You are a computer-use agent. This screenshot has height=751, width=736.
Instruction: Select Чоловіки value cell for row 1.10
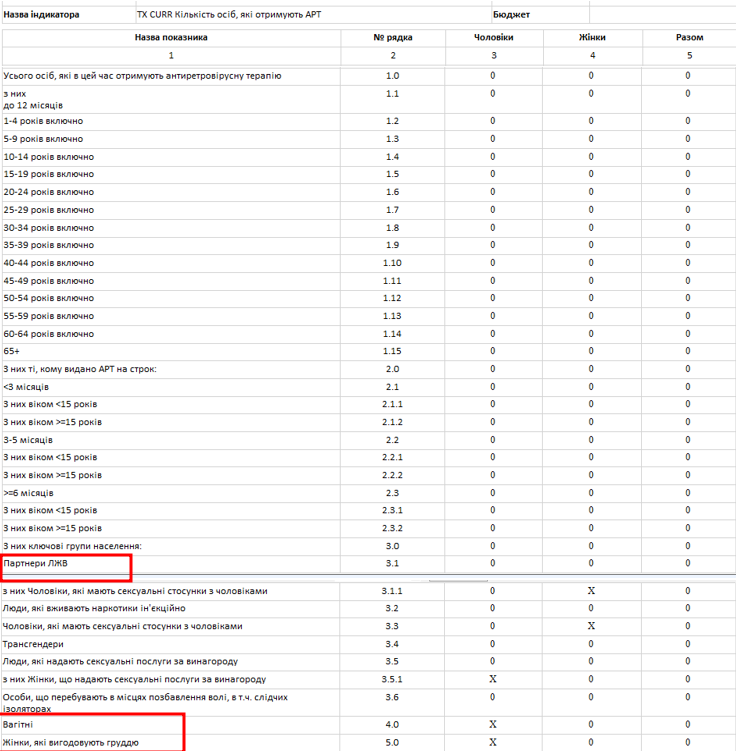click(x=493, y=263)
